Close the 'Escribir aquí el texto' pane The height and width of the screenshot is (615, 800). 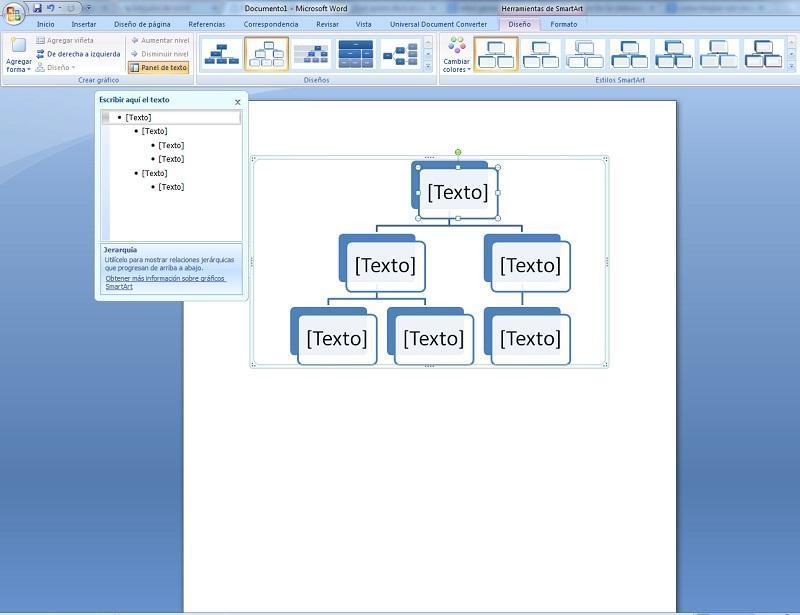(237, 102)
